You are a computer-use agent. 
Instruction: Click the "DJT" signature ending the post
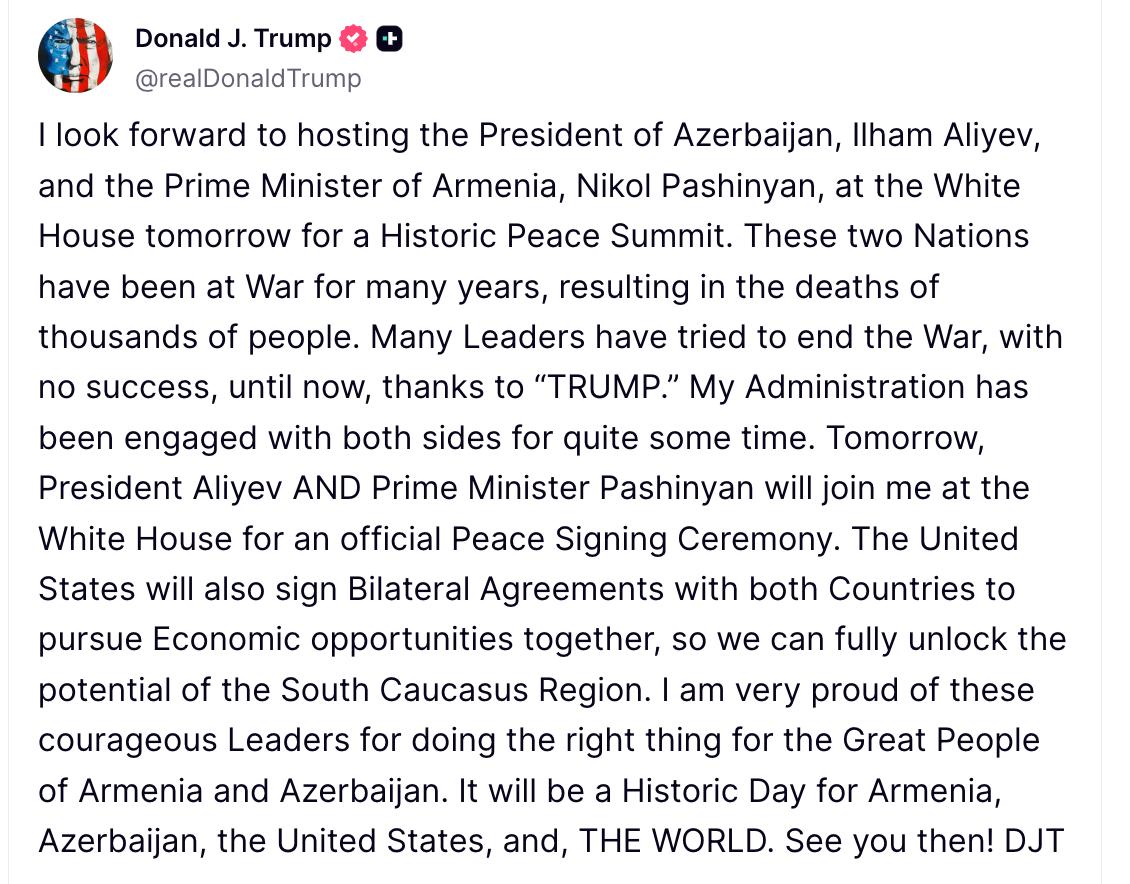point(1029,840)
